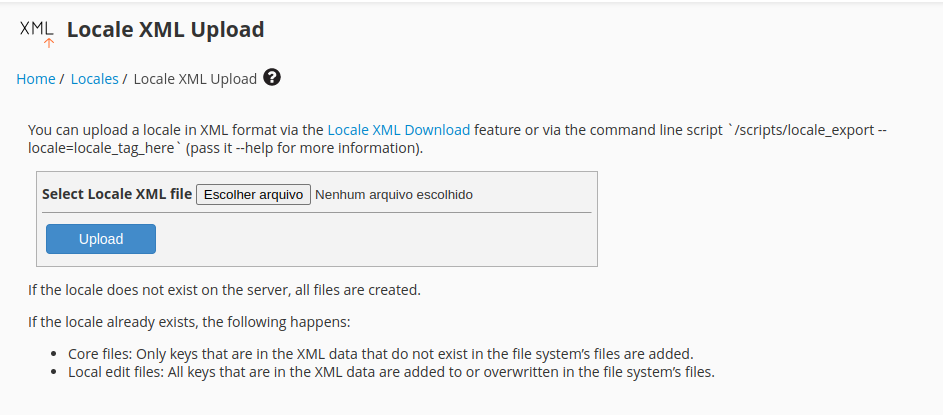This screenshot has width=943, height=415.
Task: Click the 'If the locale already exists' sentence
Action: 189,322
